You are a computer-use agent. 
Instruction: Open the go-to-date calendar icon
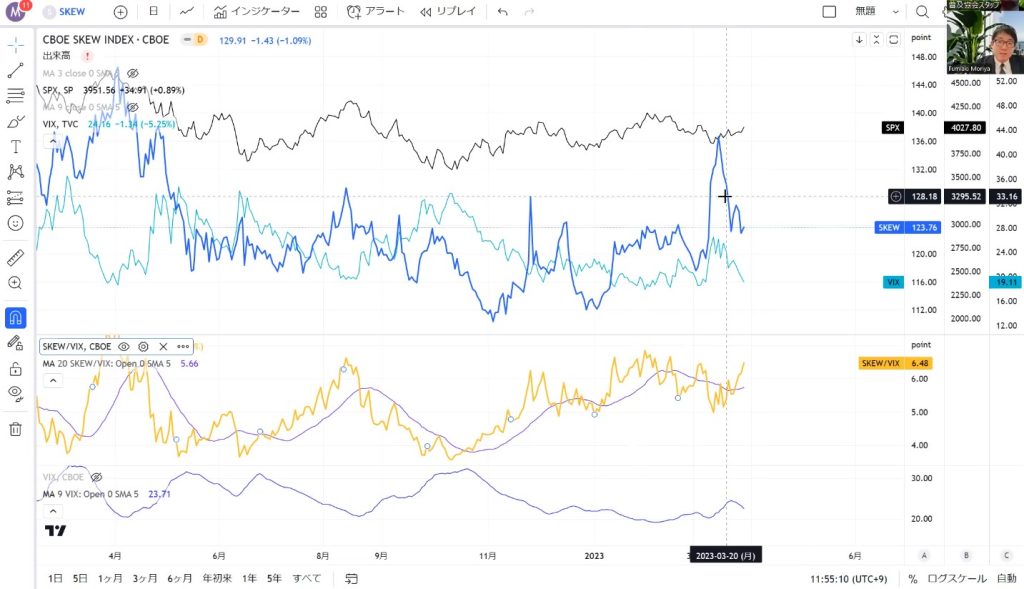point(351,579)
